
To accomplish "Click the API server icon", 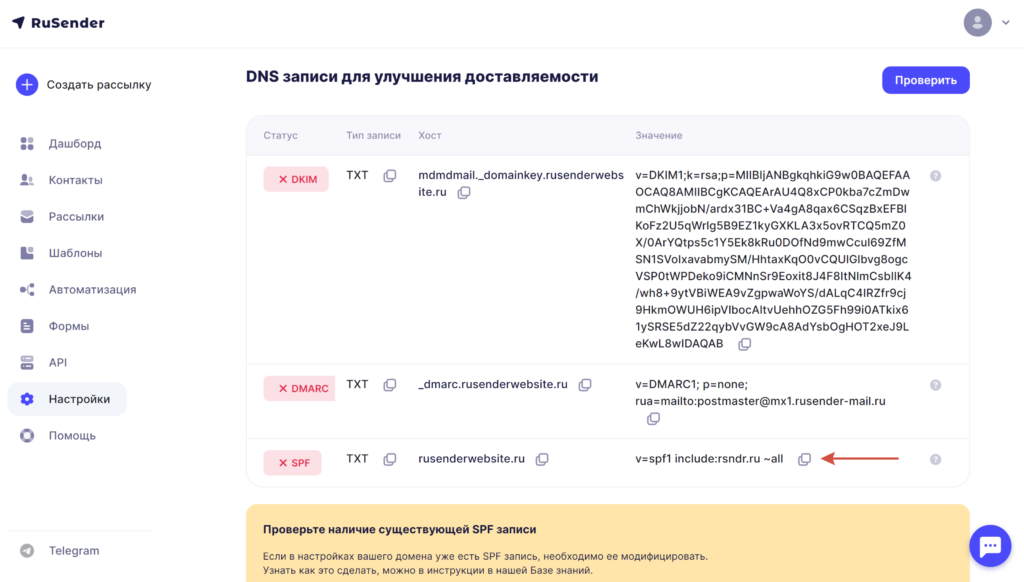I will point(27,363).
